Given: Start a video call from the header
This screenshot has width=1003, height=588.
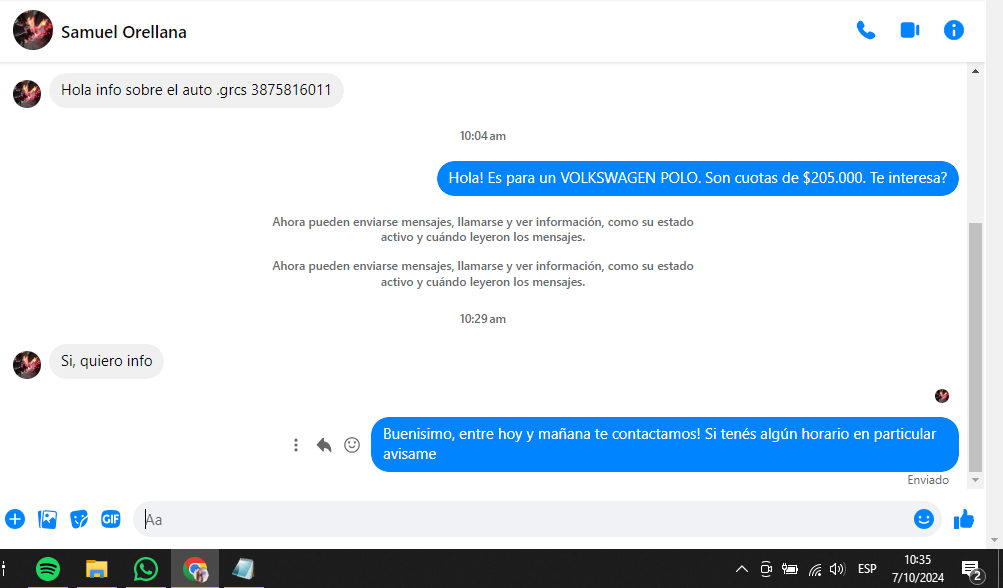Looking at the screenshot, I should click(909, 30).
